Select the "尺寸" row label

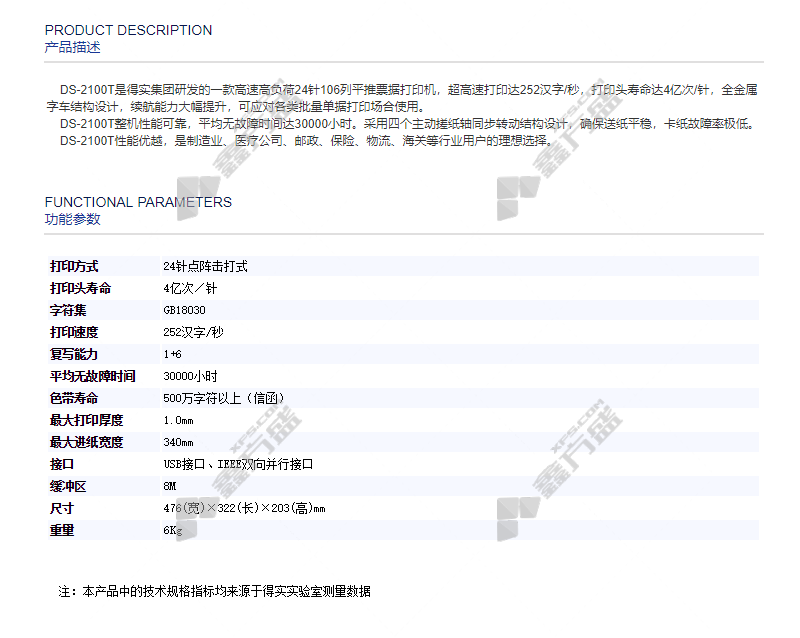(x=62, y=508)
